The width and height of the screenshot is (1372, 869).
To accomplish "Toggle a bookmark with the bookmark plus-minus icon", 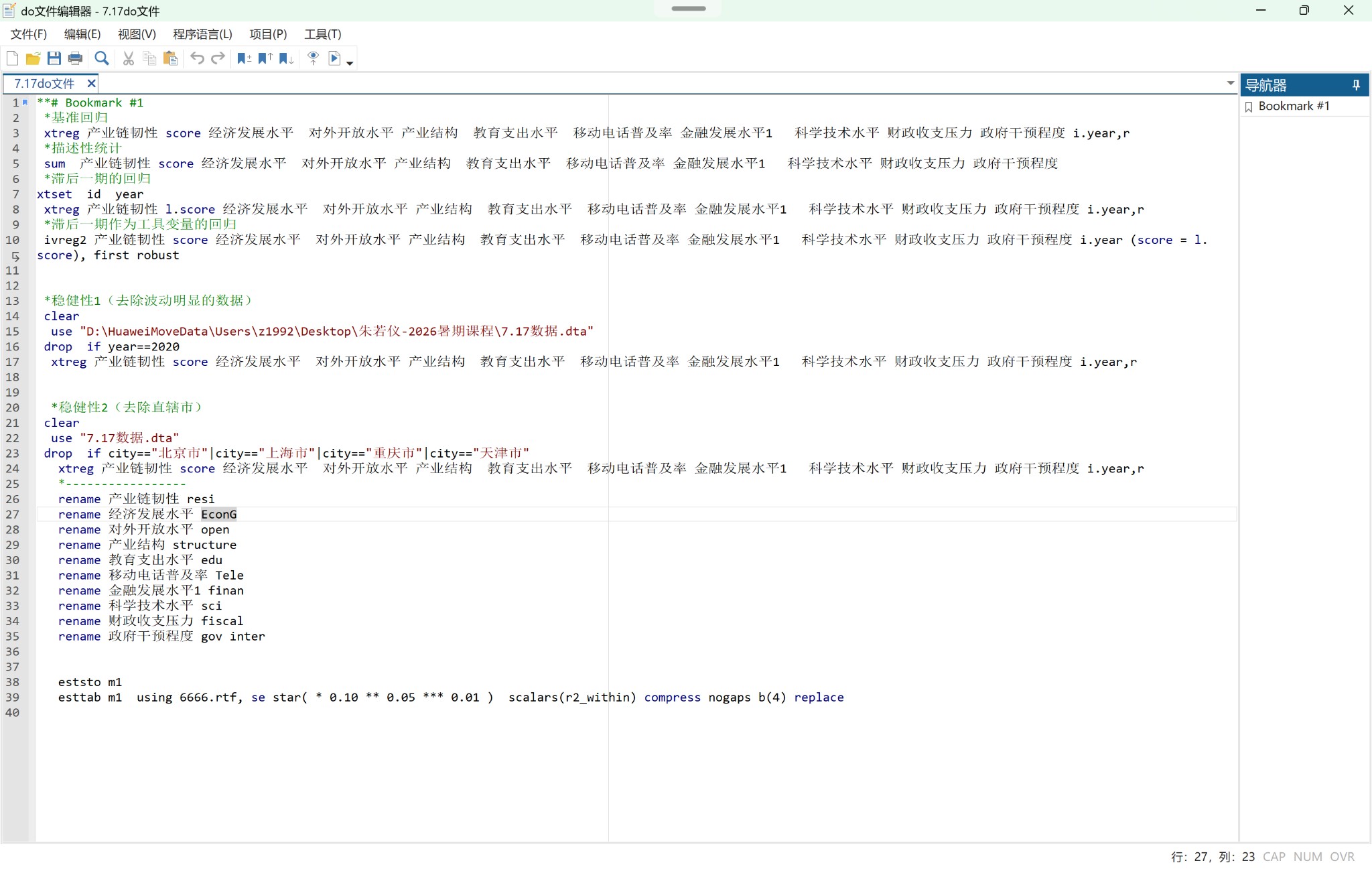I will tap(244, 58).
